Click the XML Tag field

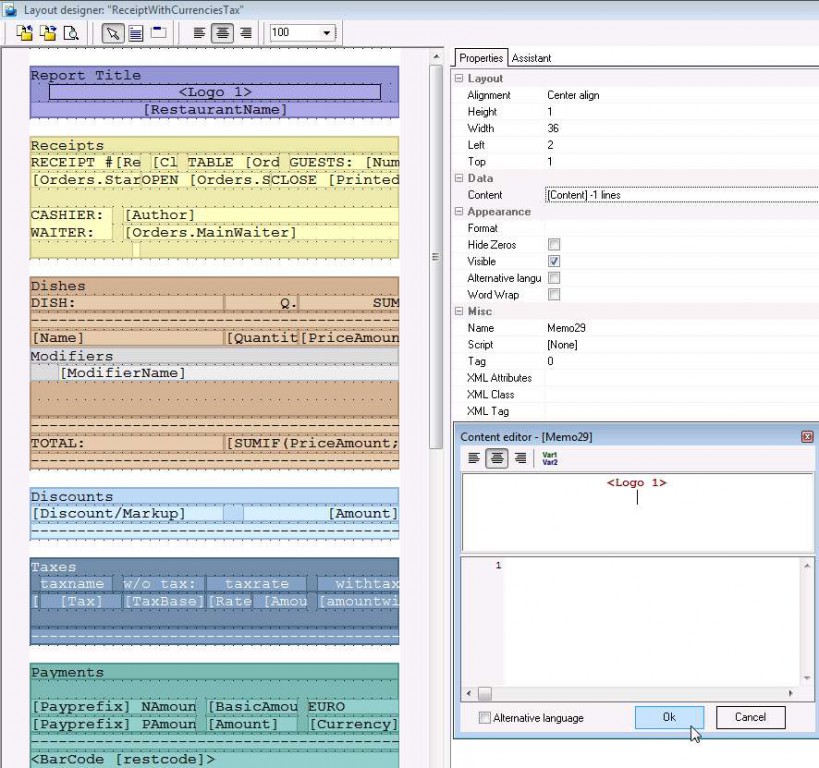point(682,412)
